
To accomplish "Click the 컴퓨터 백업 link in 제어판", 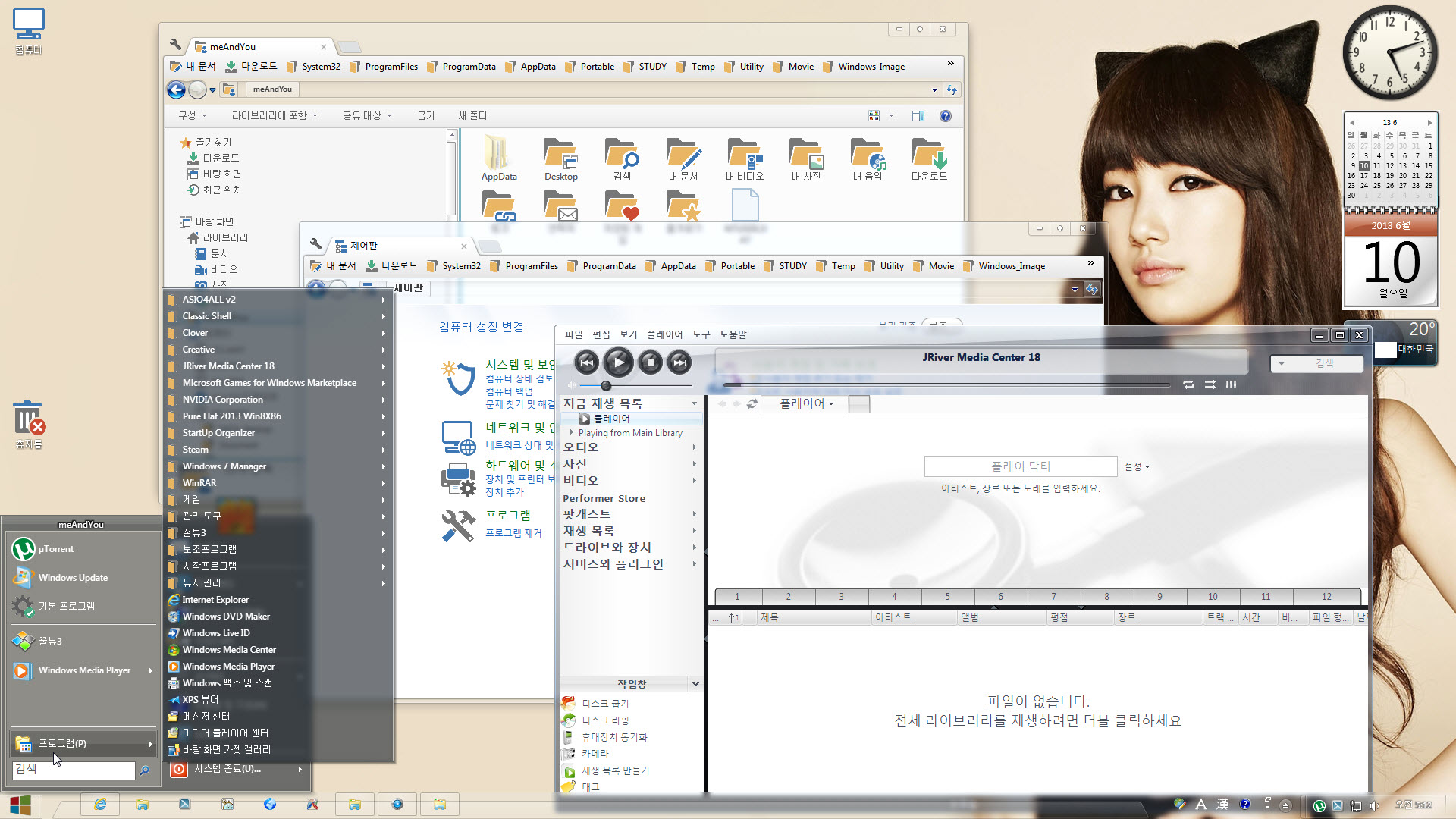I will (x=509, y=391).
